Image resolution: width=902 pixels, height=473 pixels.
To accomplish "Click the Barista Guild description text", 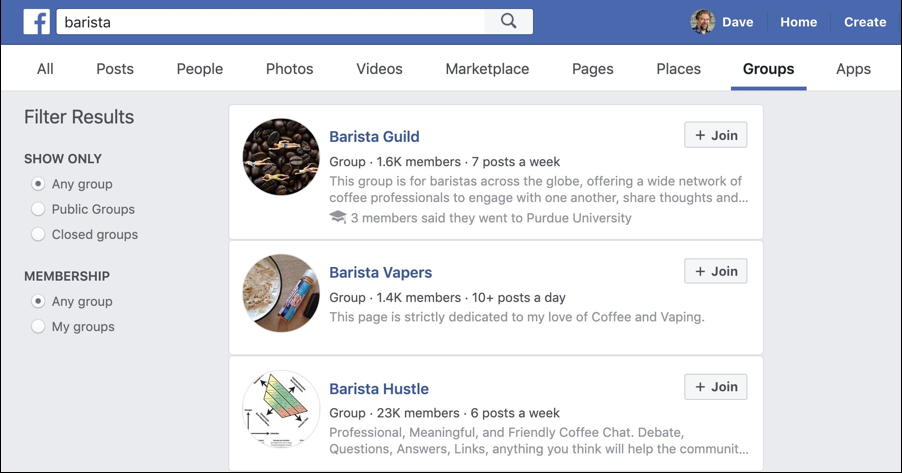I will coord(538,189).
